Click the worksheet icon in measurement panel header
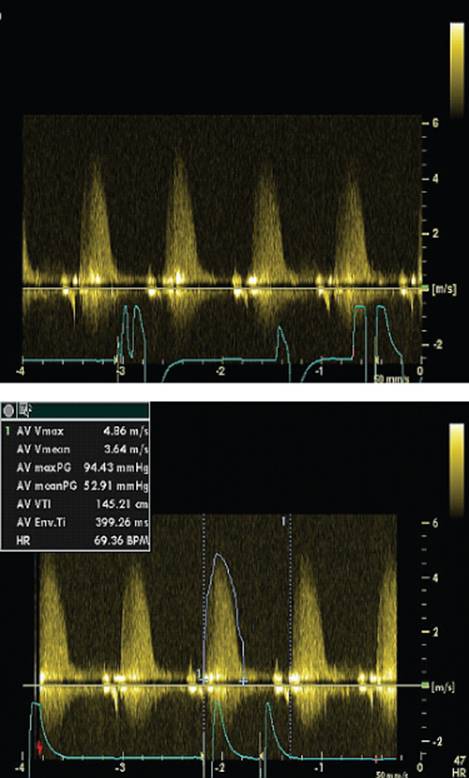 point(25,410)
